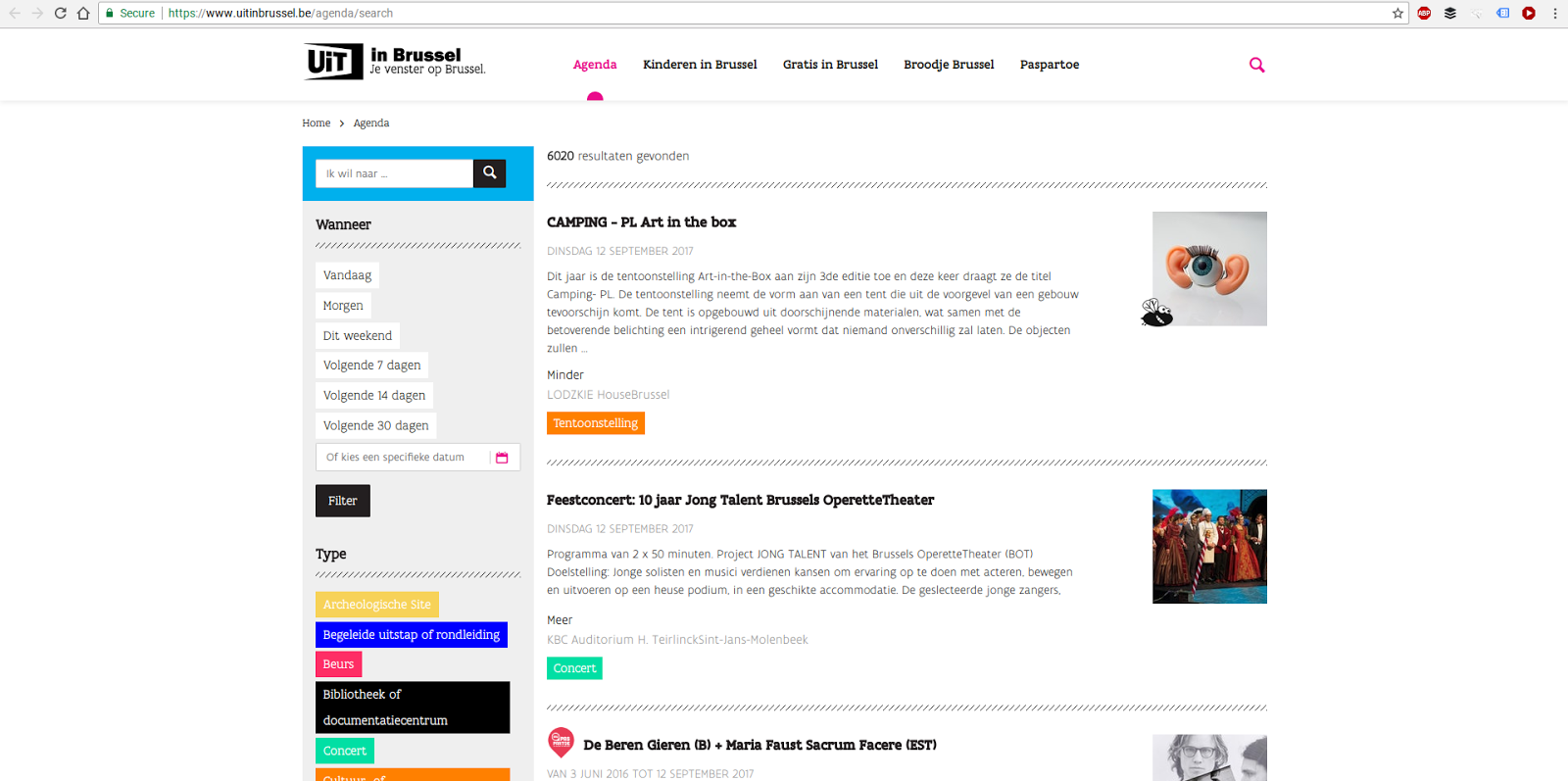Image resolution: width=1568 pixels, height=781 pixels.
Task: Click the Agenda breadcrumb link
Action: [x=371, y=123]
